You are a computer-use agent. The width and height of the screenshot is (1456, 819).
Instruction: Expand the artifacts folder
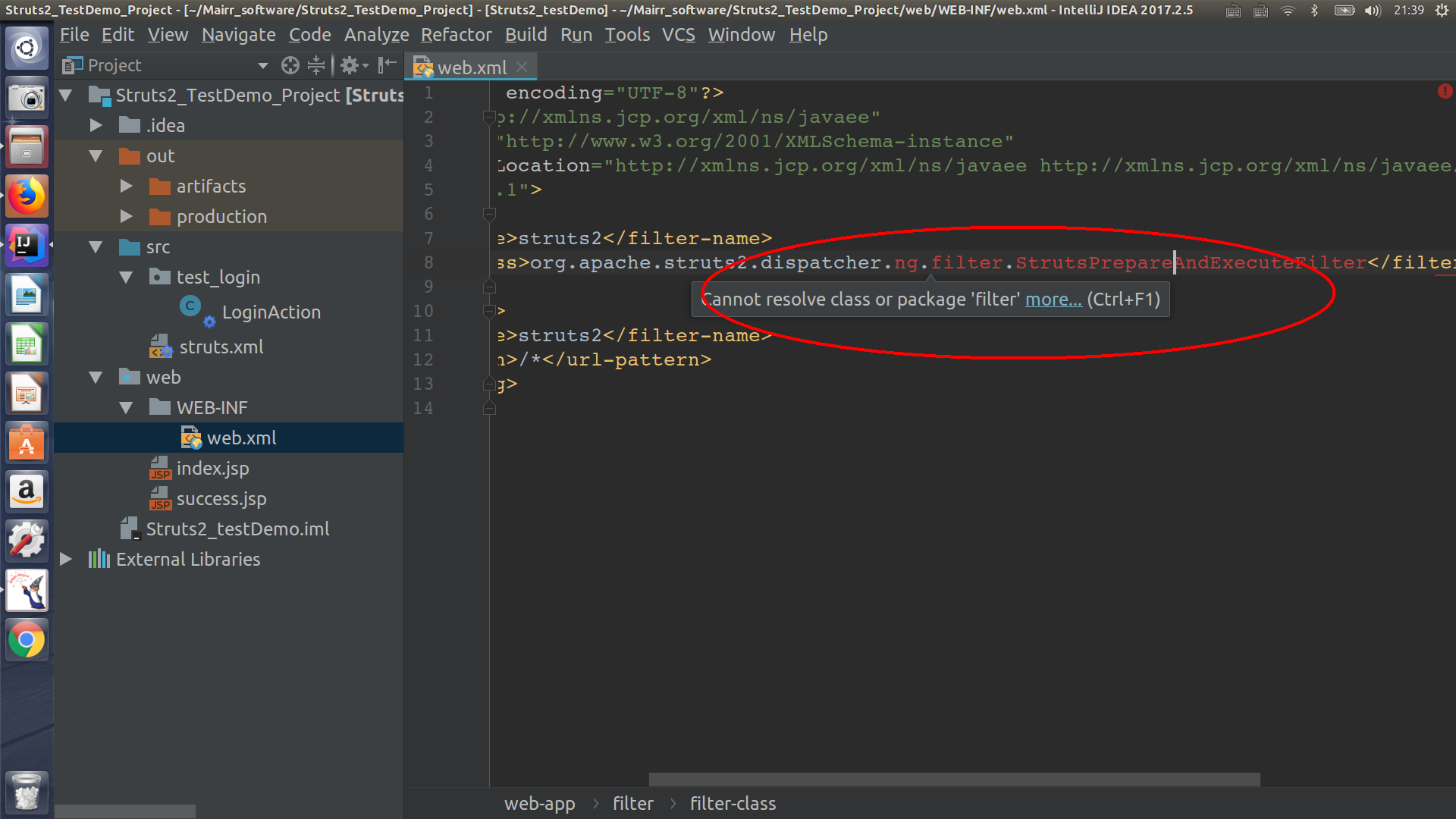click(127, 186)
